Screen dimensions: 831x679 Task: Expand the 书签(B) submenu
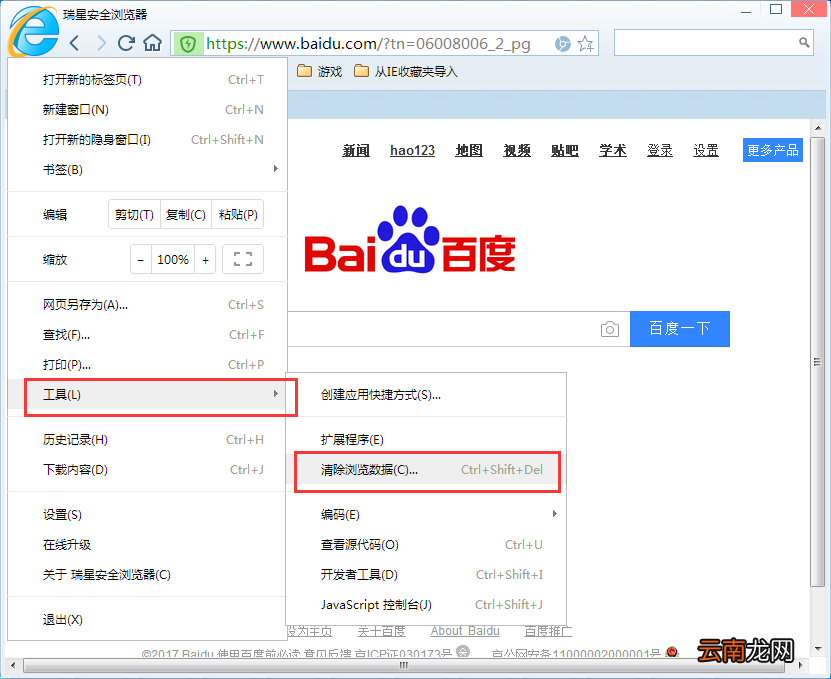147,170
